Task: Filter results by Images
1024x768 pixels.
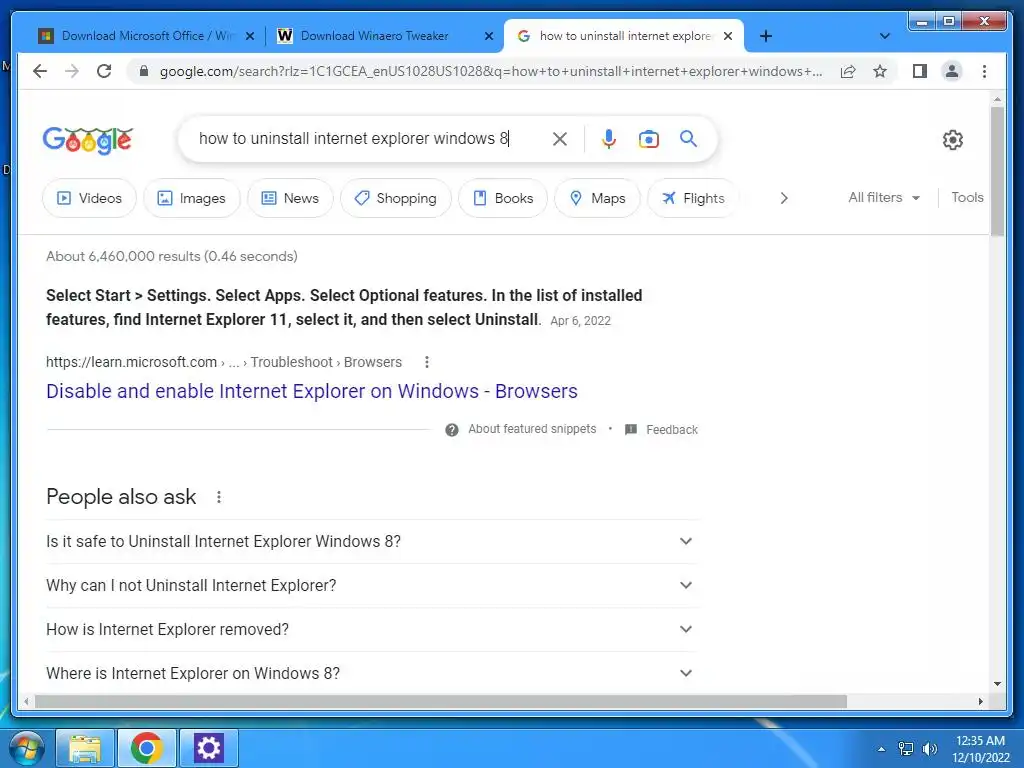Action: pyautogui.click(x=192, y=198)
